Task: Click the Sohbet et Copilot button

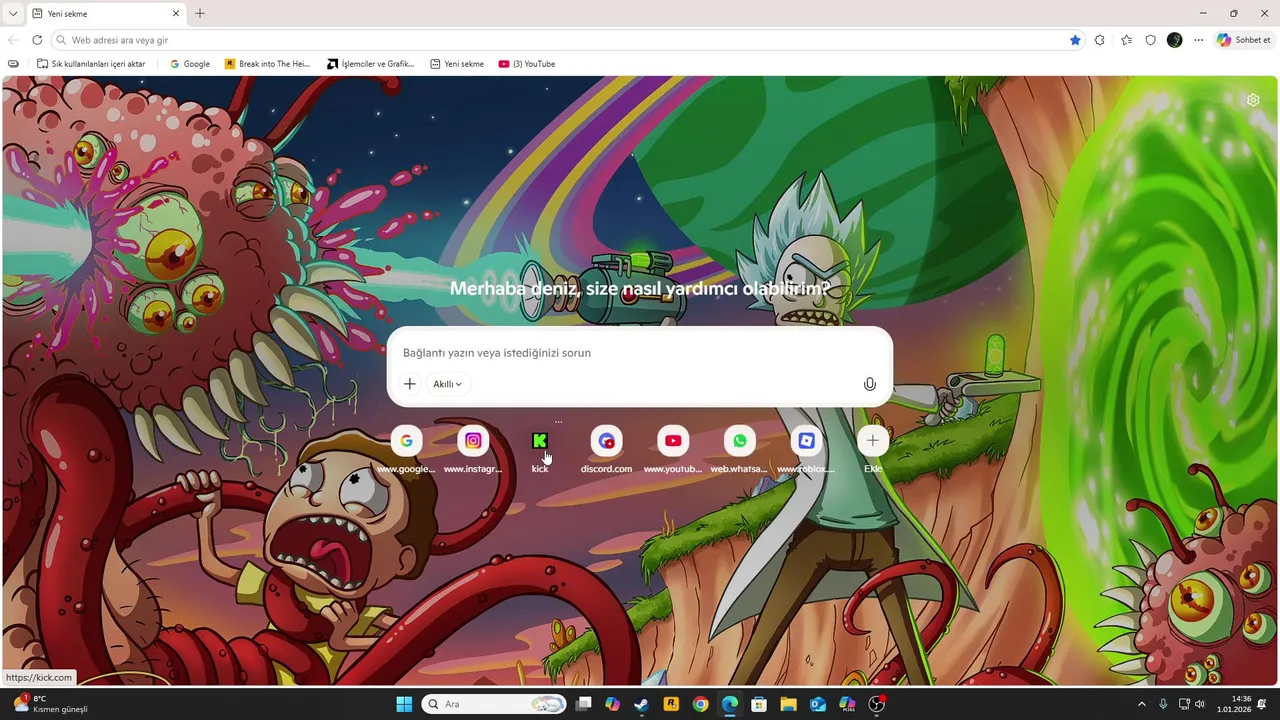Action: coord(1244,40)
